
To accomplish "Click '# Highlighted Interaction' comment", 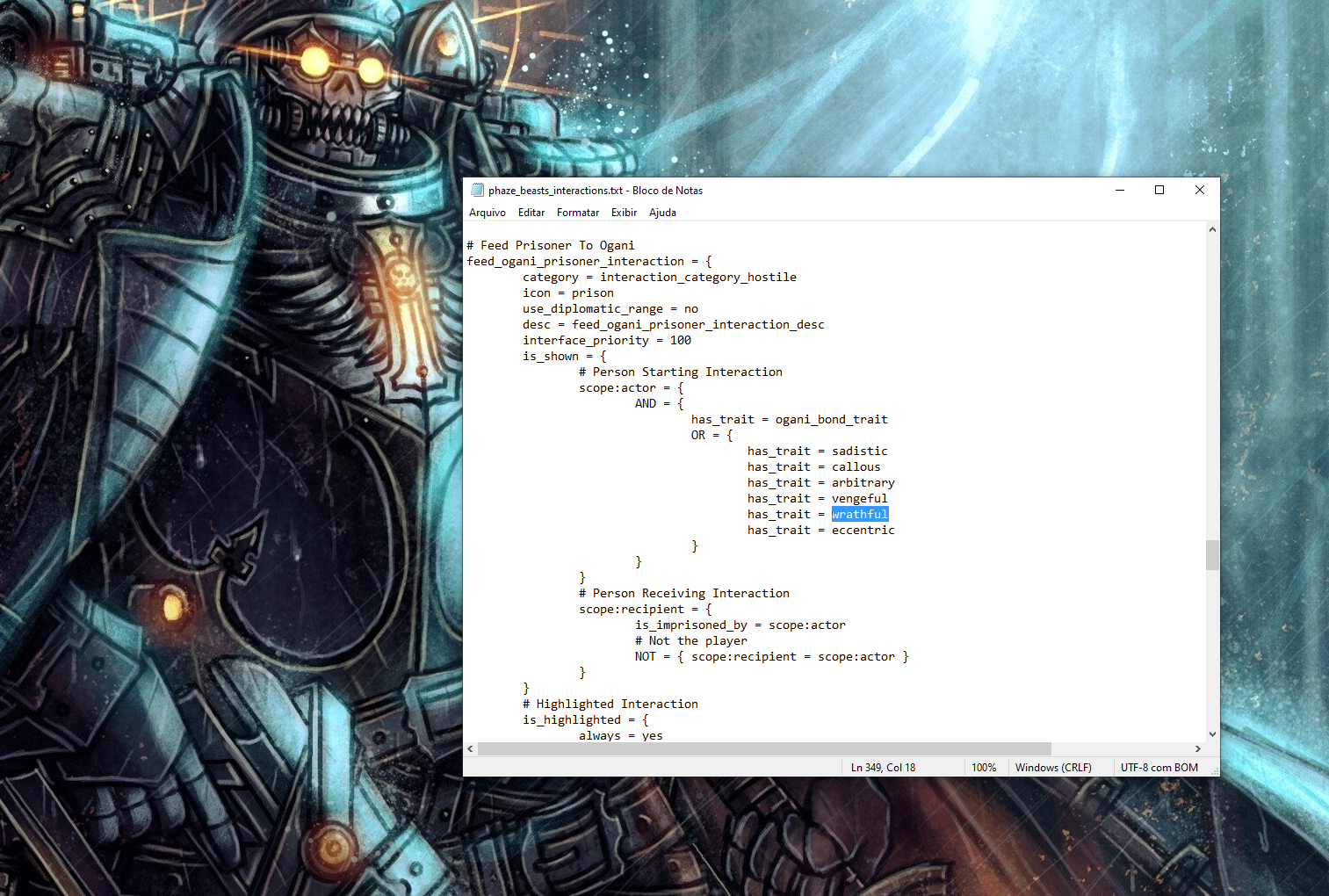I will point(610,705).
